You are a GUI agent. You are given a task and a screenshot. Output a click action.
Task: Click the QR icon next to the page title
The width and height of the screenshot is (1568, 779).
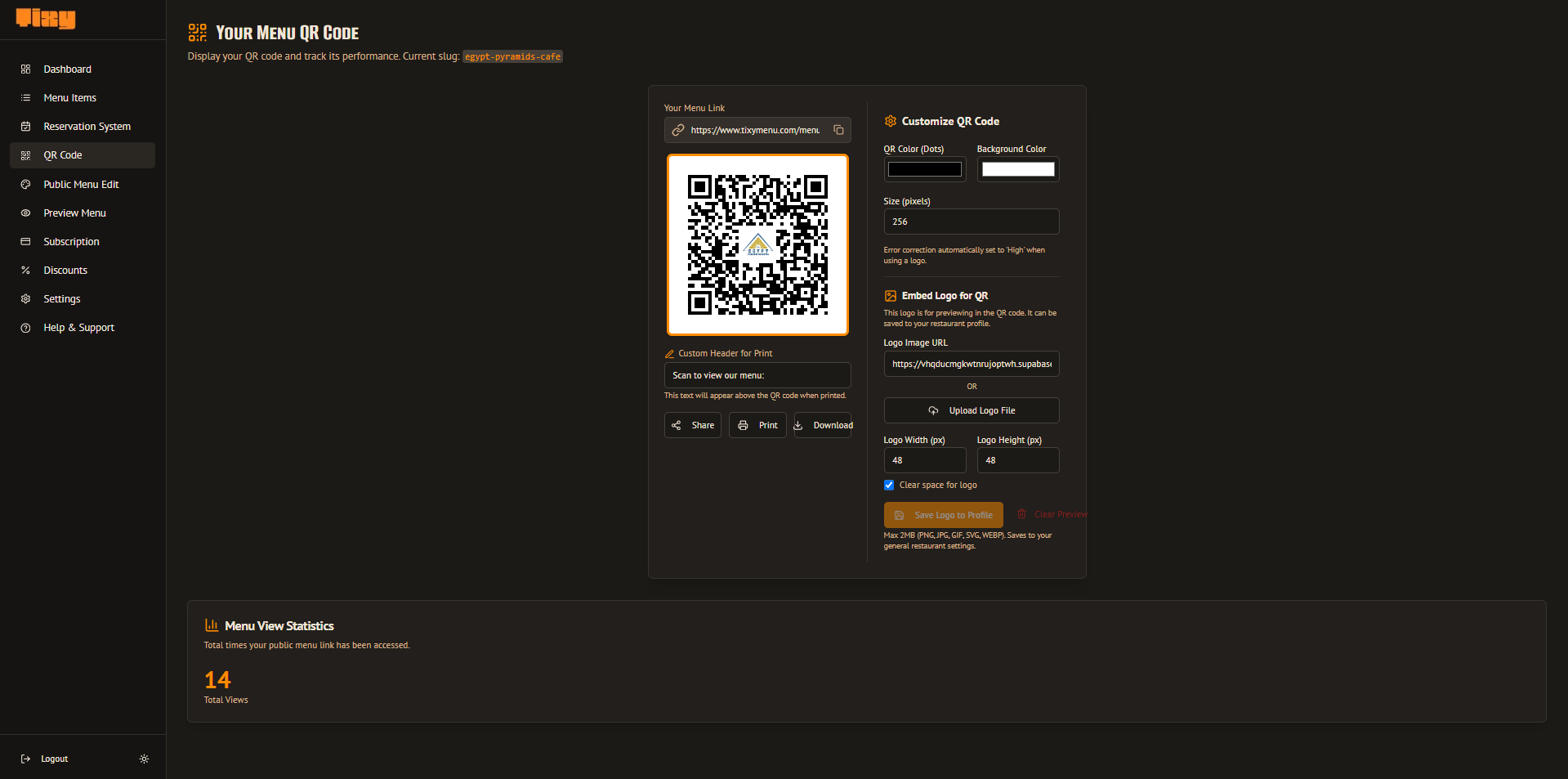[x=198, y=33]
